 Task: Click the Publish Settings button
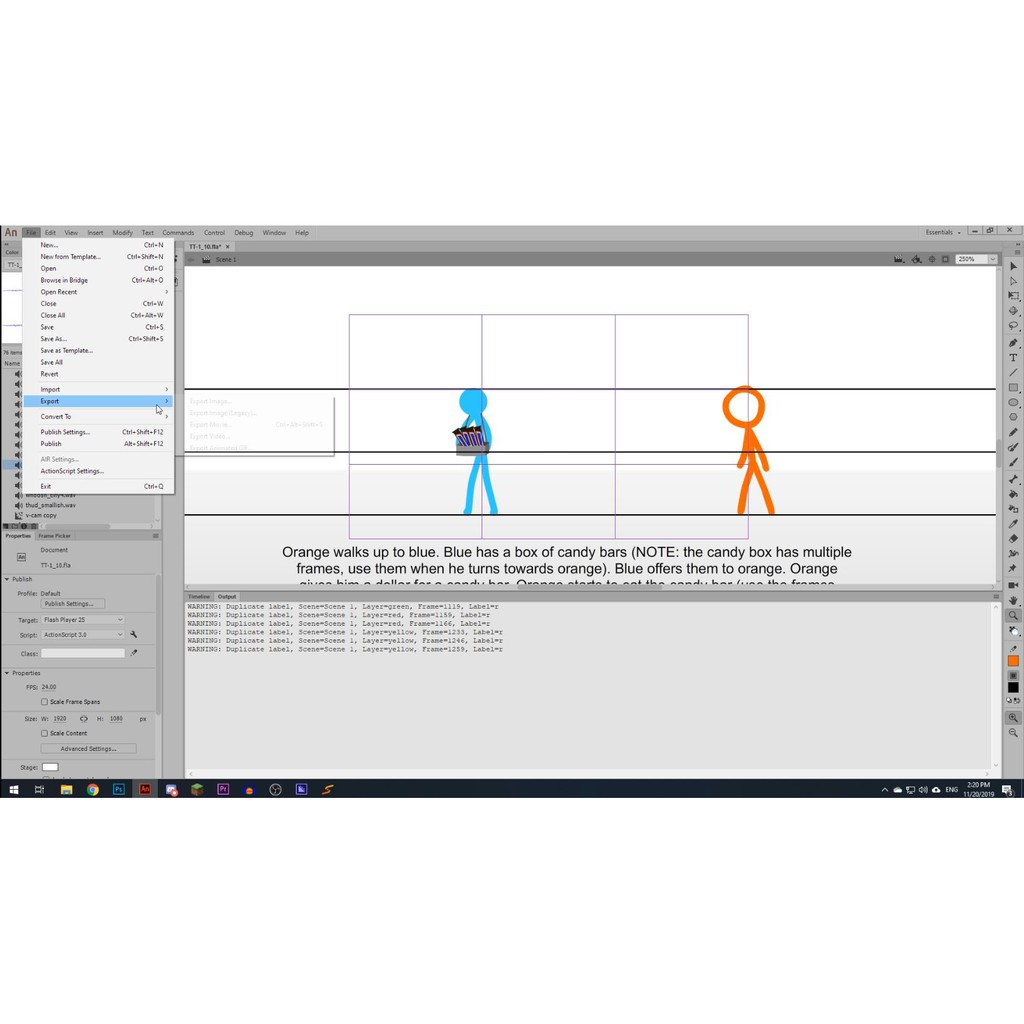coord(69,604)
